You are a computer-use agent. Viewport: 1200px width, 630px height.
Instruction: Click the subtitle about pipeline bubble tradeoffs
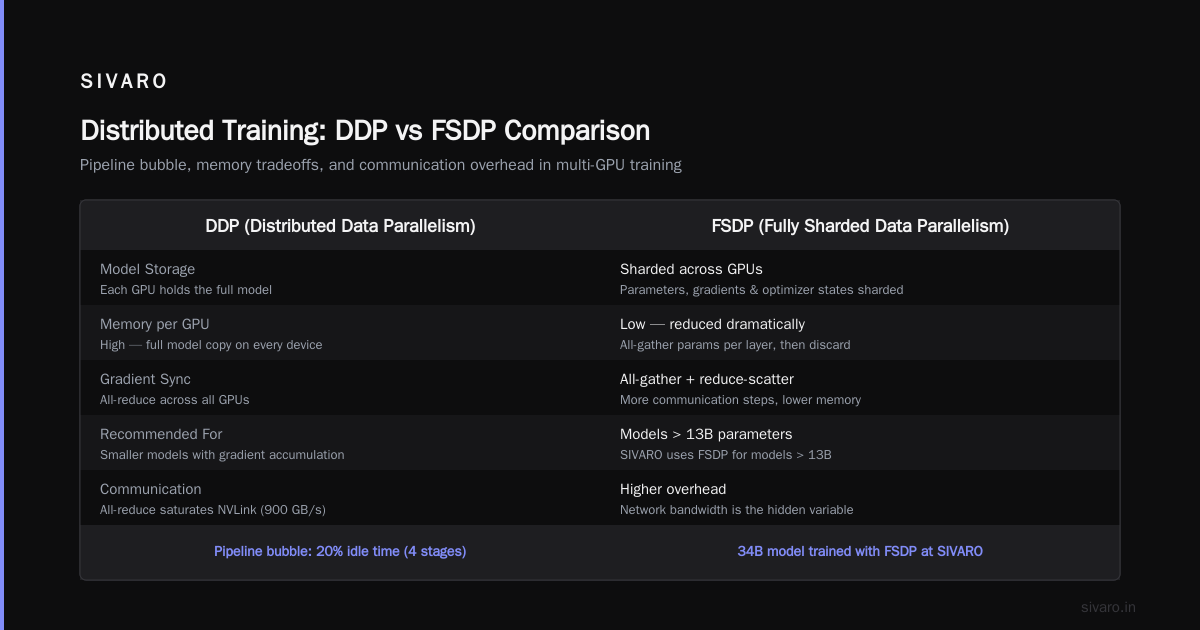[x=381, y=165]
